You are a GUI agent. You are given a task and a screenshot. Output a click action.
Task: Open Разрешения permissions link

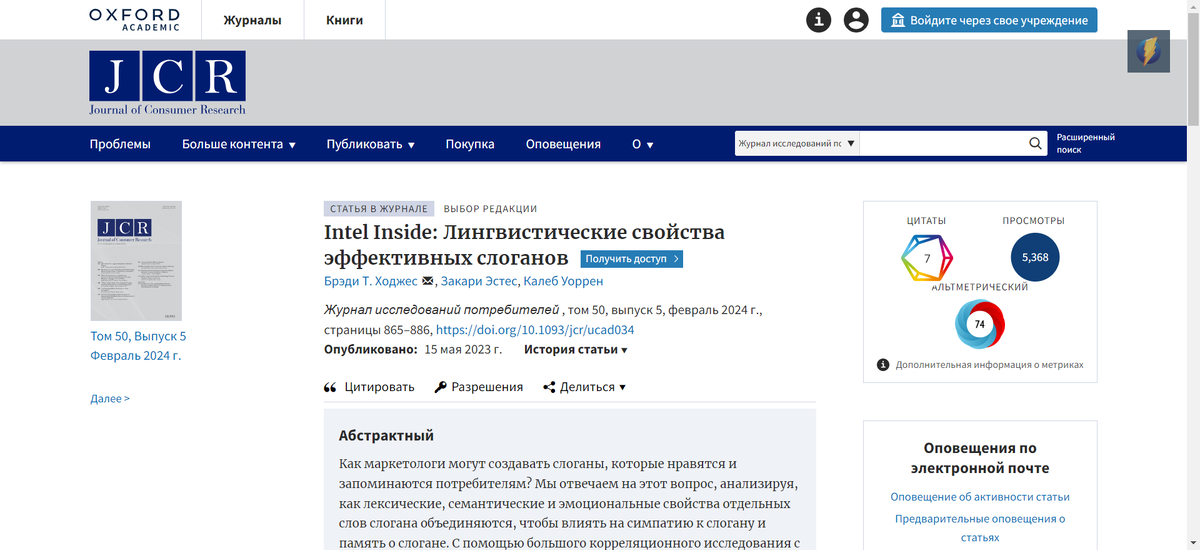479,387
